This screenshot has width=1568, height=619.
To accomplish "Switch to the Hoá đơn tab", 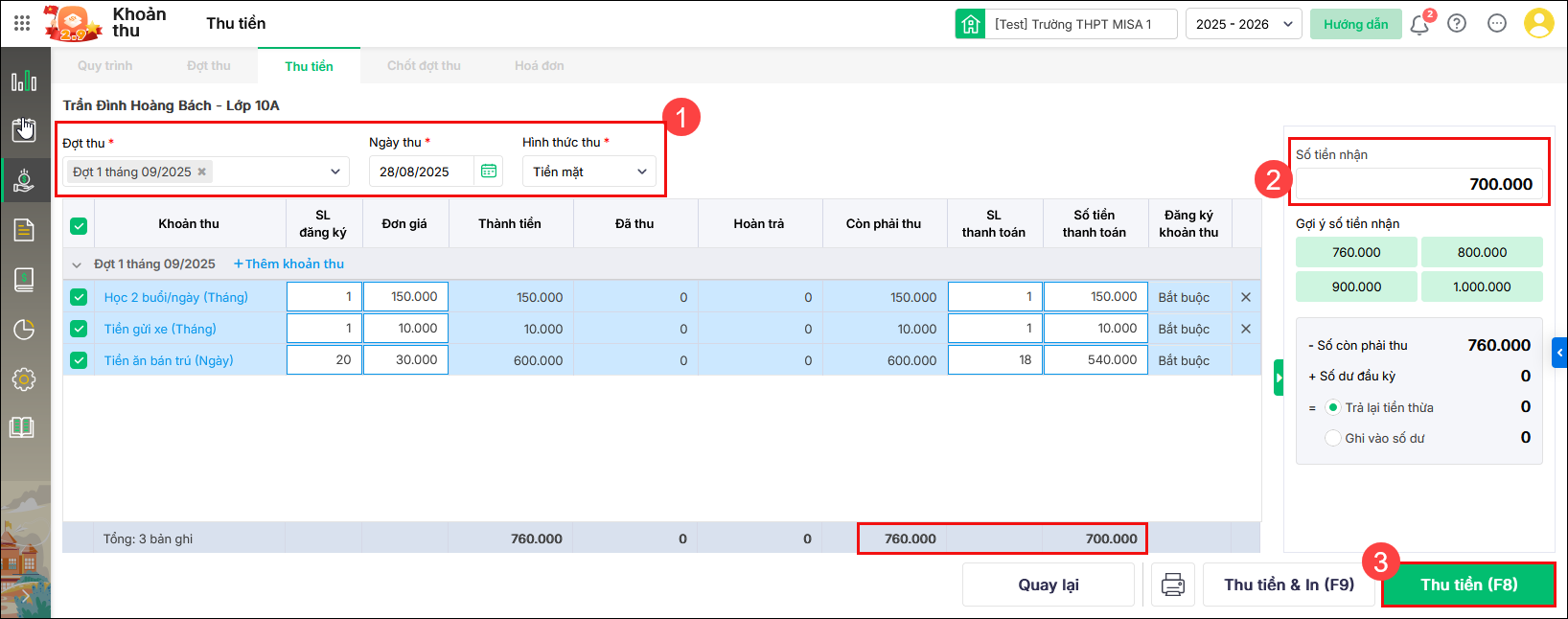I will (x=539, y=66).
